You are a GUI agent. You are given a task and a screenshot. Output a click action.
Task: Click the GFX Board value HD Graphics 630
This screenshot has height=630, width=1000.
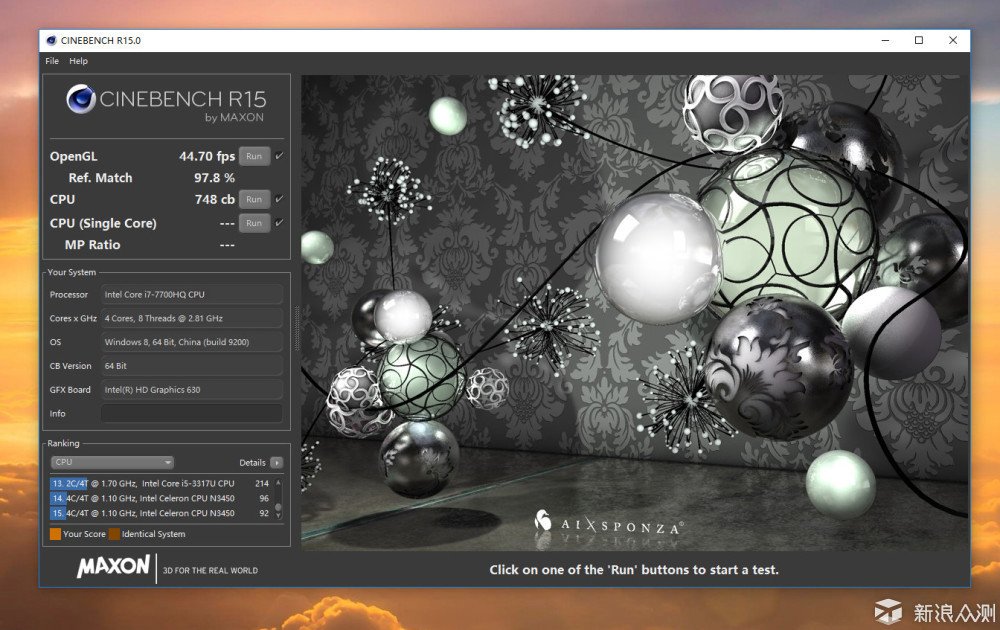coord(191,390)
